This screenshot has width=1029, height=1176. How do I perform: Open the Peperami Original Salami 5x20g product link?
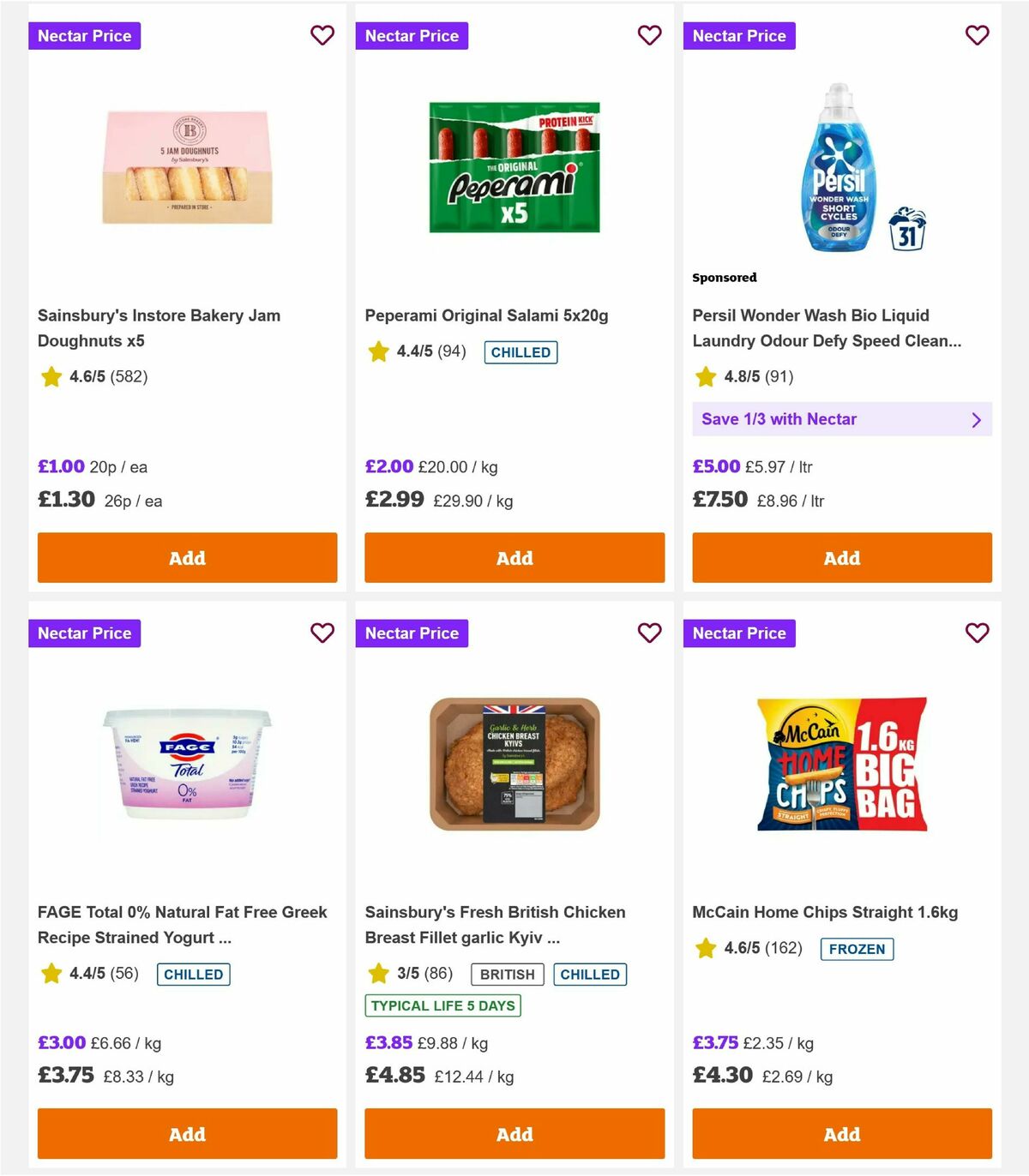click(486, 315)
